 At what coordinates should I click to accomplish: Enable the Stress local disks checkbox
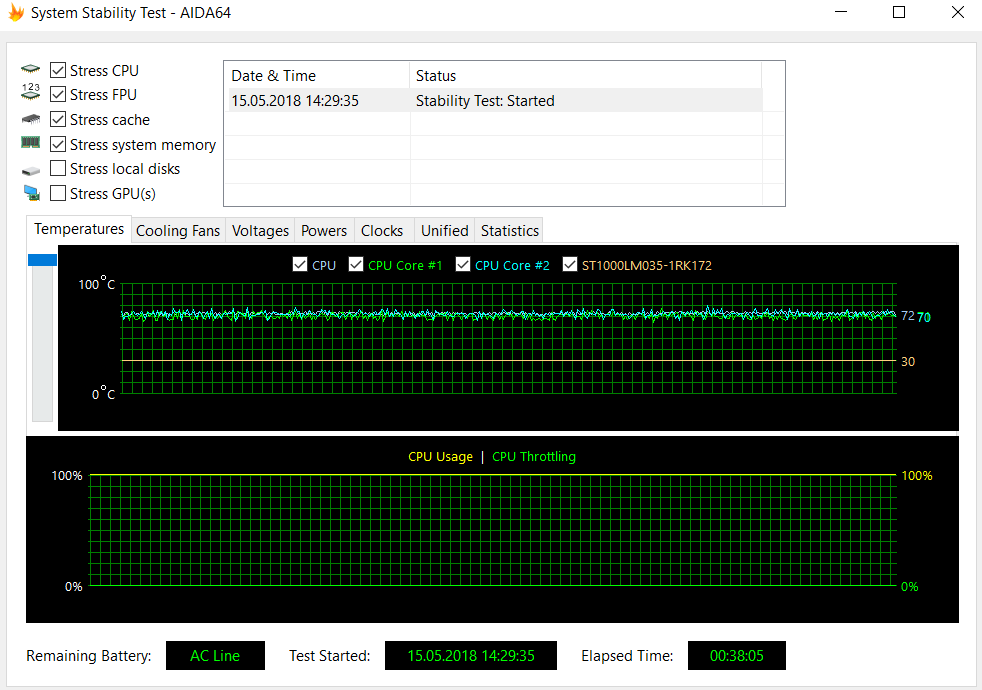pyautogui.click(x=58, y=169)
